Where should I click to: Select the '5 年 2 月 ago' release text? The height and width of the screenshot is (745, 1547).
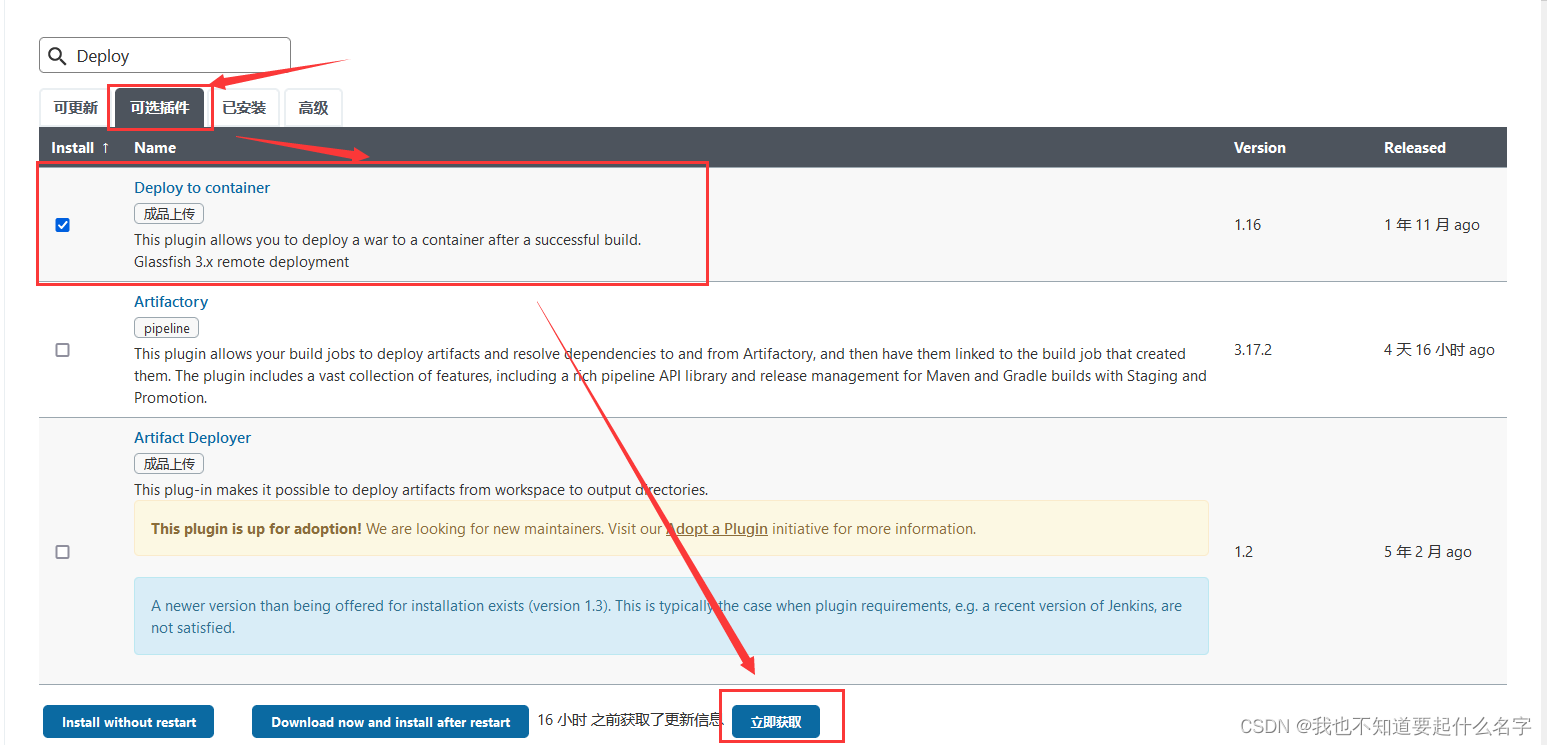(x=1427, y=552)
